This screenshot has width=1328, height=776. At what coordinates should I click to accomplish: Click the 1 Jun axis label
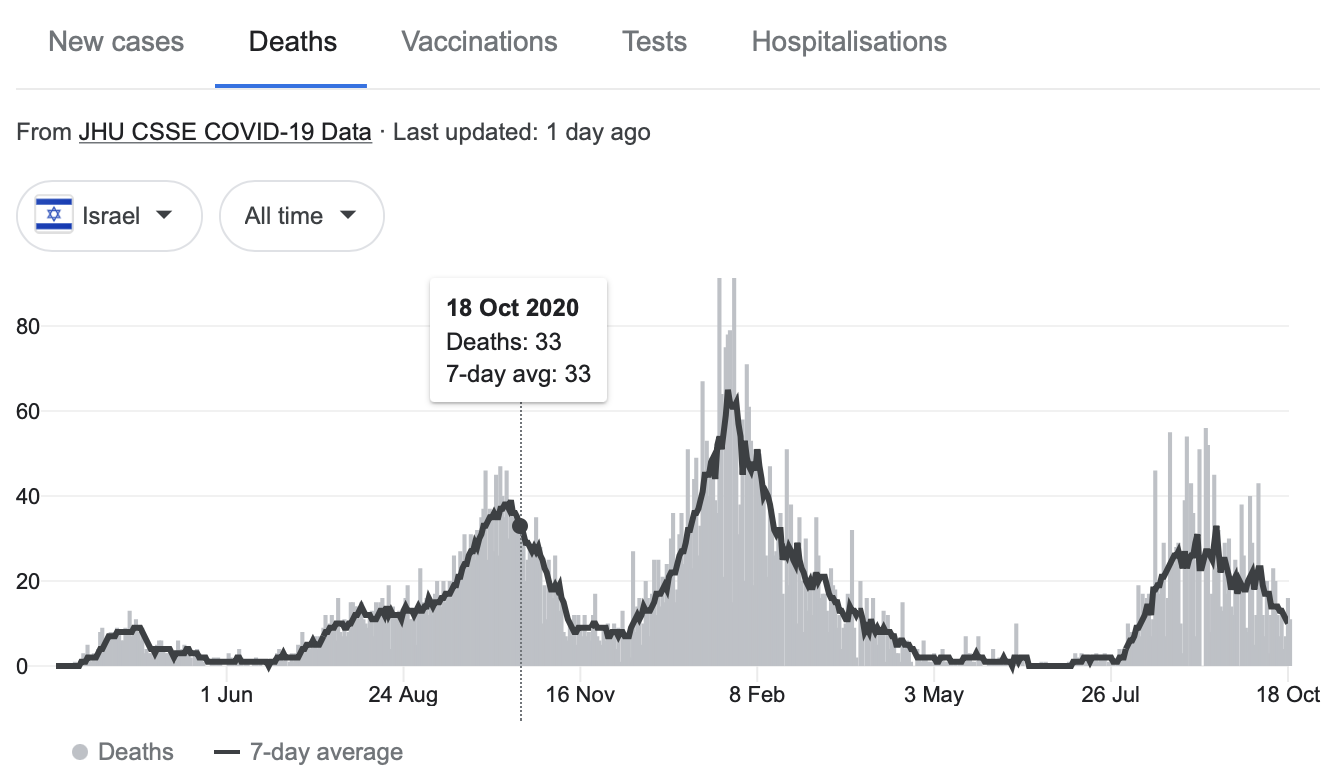click(226, 694)
